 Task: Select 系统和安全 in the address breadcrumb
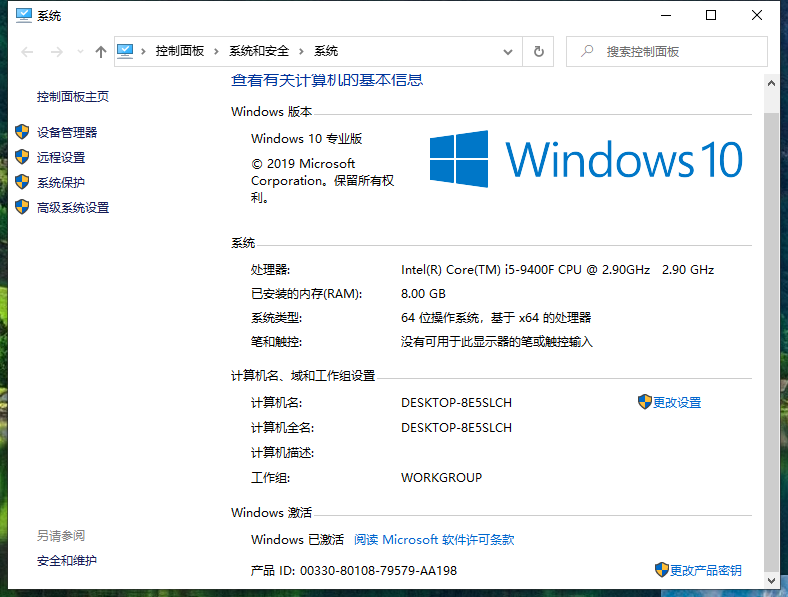pos(259,51)
